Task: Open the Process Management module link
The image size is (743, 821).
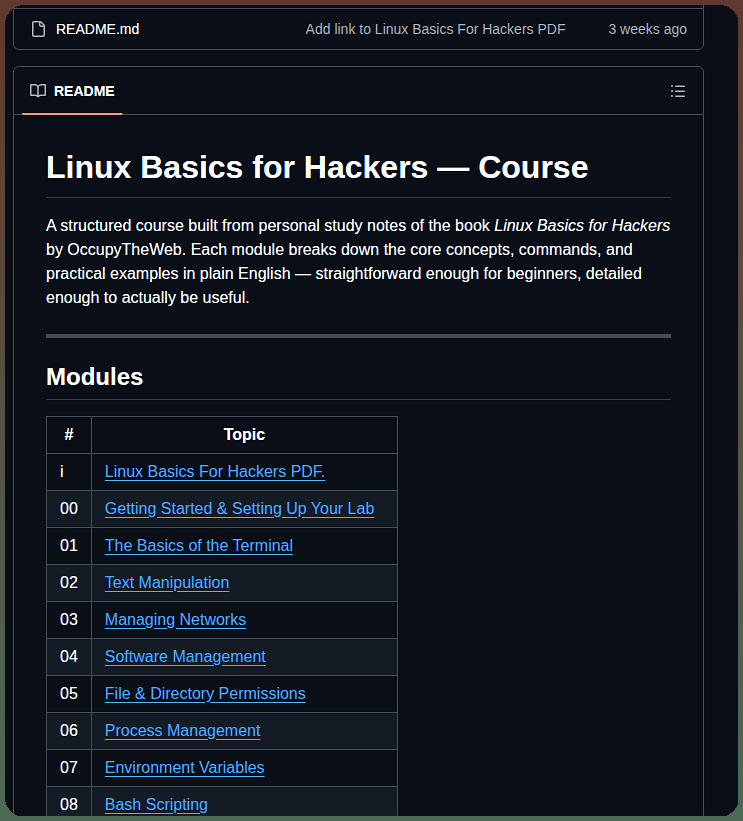Action: [182, 730]
